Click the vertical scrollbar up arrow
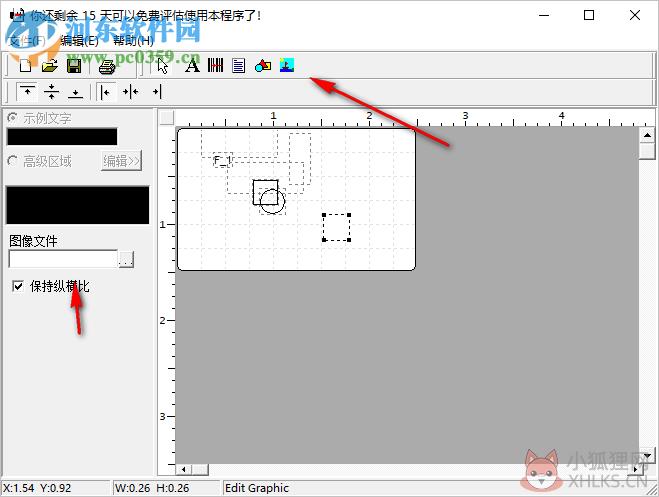The width and height of the screenshot is (659, 497). pyautogui.click(x=647, y=135)
